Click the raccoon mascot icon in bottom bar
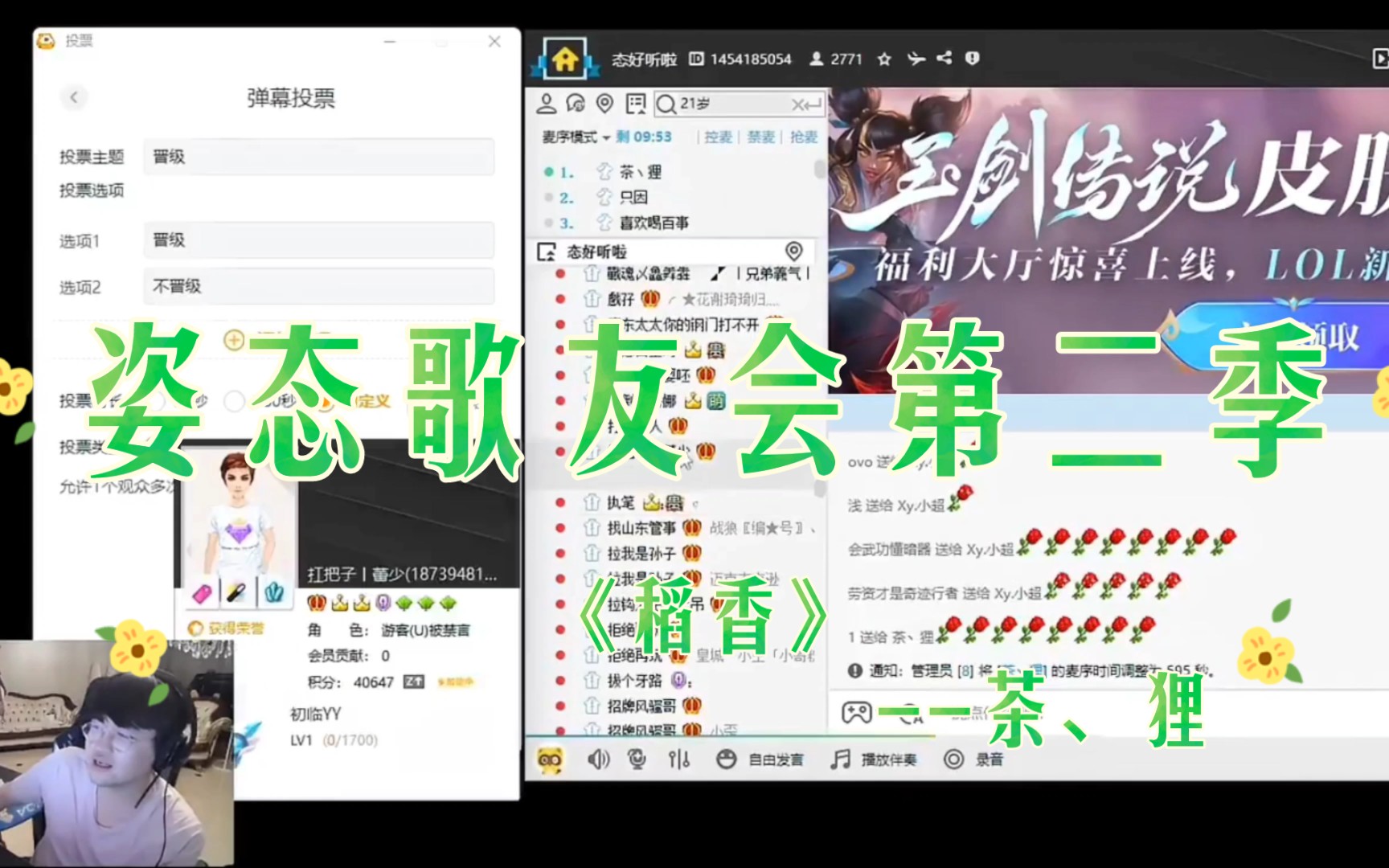The width and height of the screenshot is (1389, 868). (551, 759)
